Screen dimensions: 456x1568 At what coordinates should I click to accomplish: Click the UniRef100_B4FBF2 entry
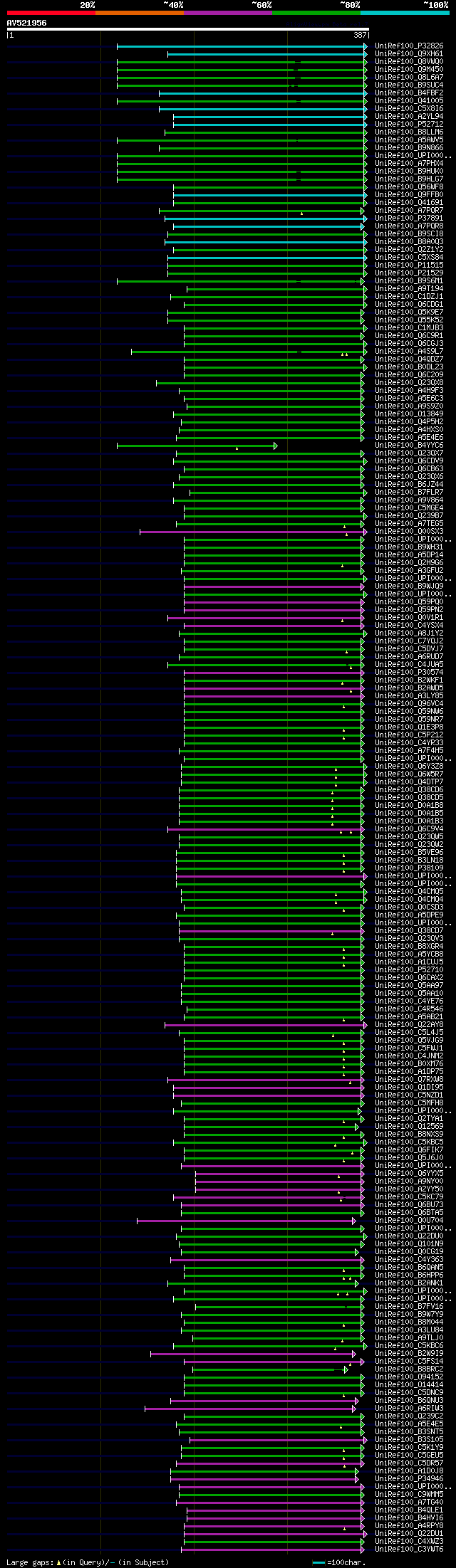click(409, 93)
